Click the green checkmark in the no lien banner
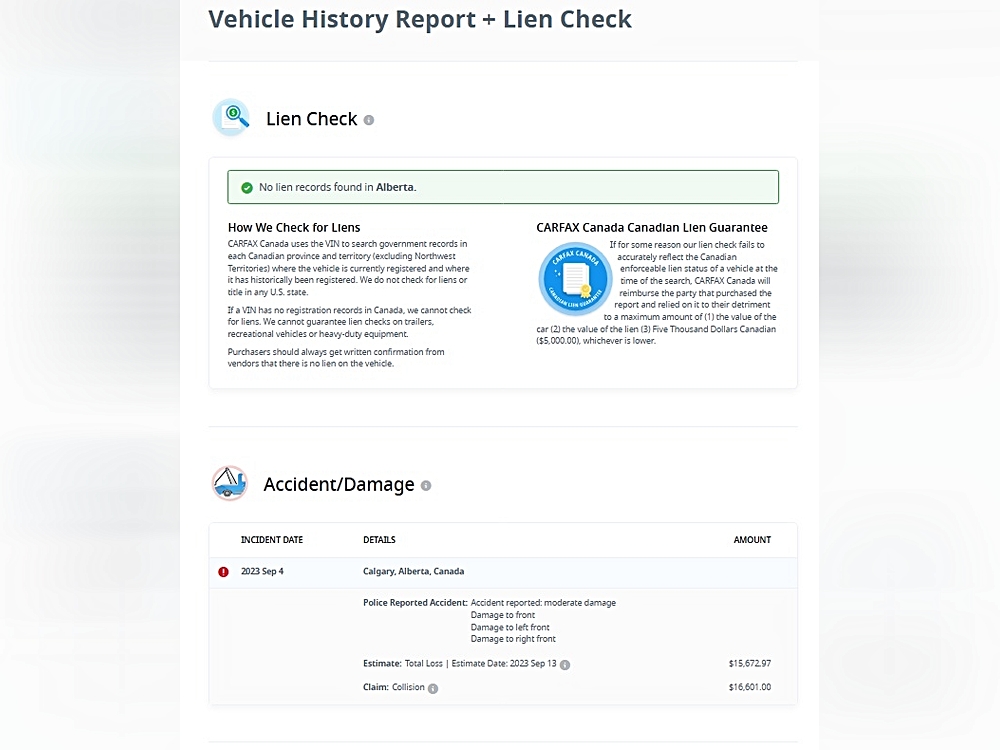Viewport: 1000px width, 750px height. pyautogui.click(x=247, y=188)
